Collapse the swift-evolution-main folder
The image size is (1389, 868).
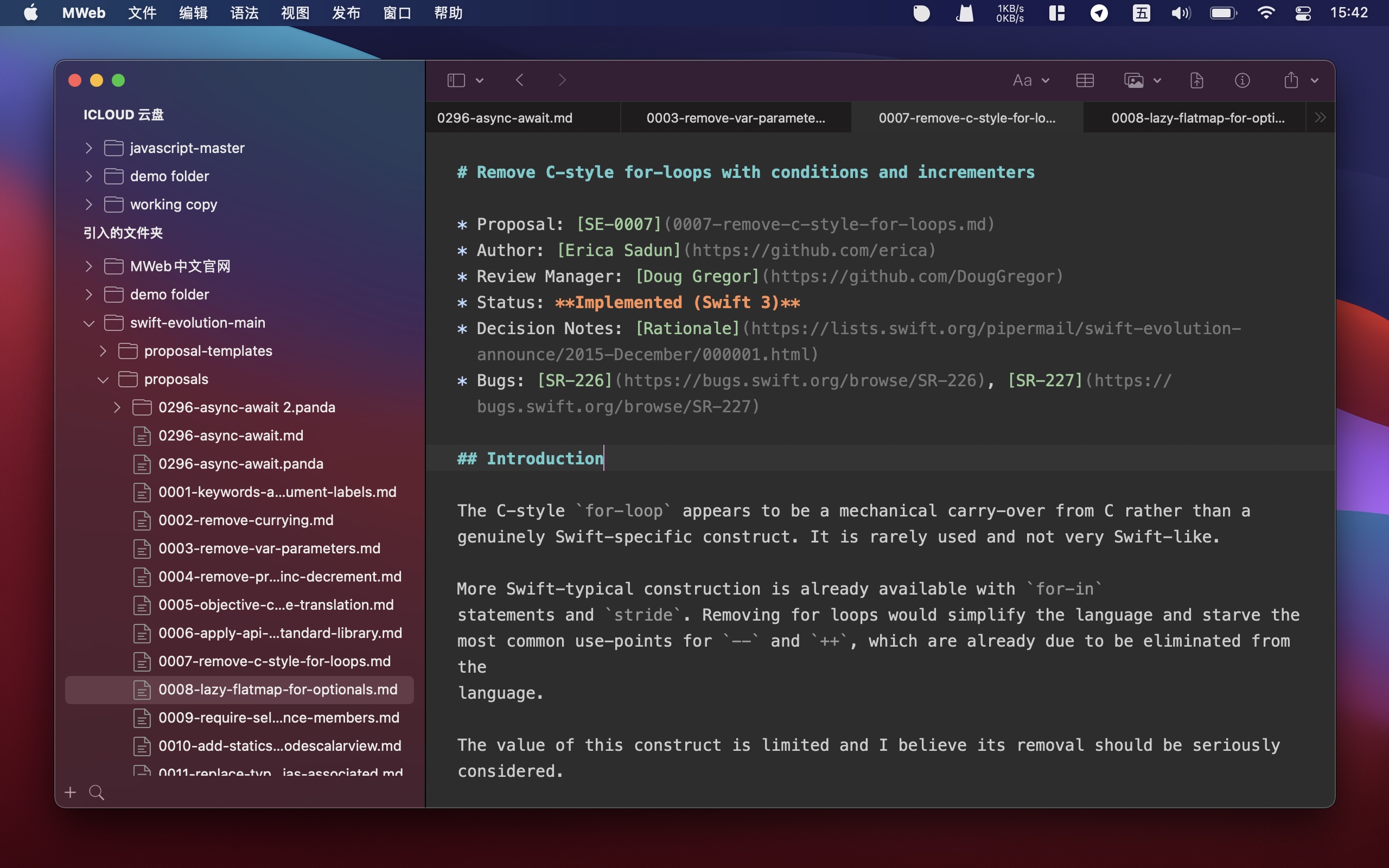click(x=89, y=323)
